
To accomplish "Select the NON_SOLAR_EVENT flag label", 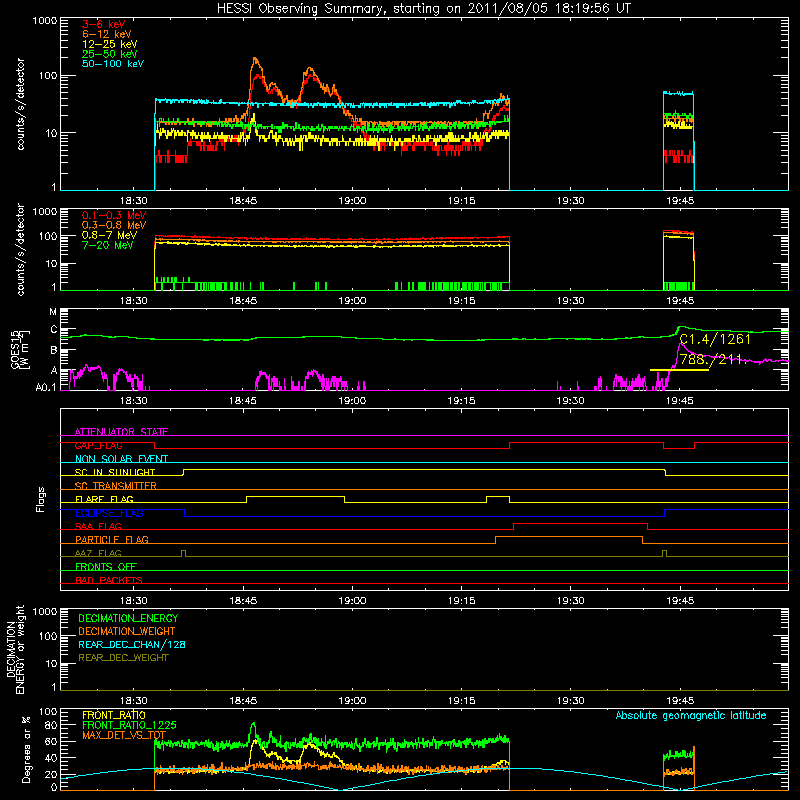I will point(121,459).
